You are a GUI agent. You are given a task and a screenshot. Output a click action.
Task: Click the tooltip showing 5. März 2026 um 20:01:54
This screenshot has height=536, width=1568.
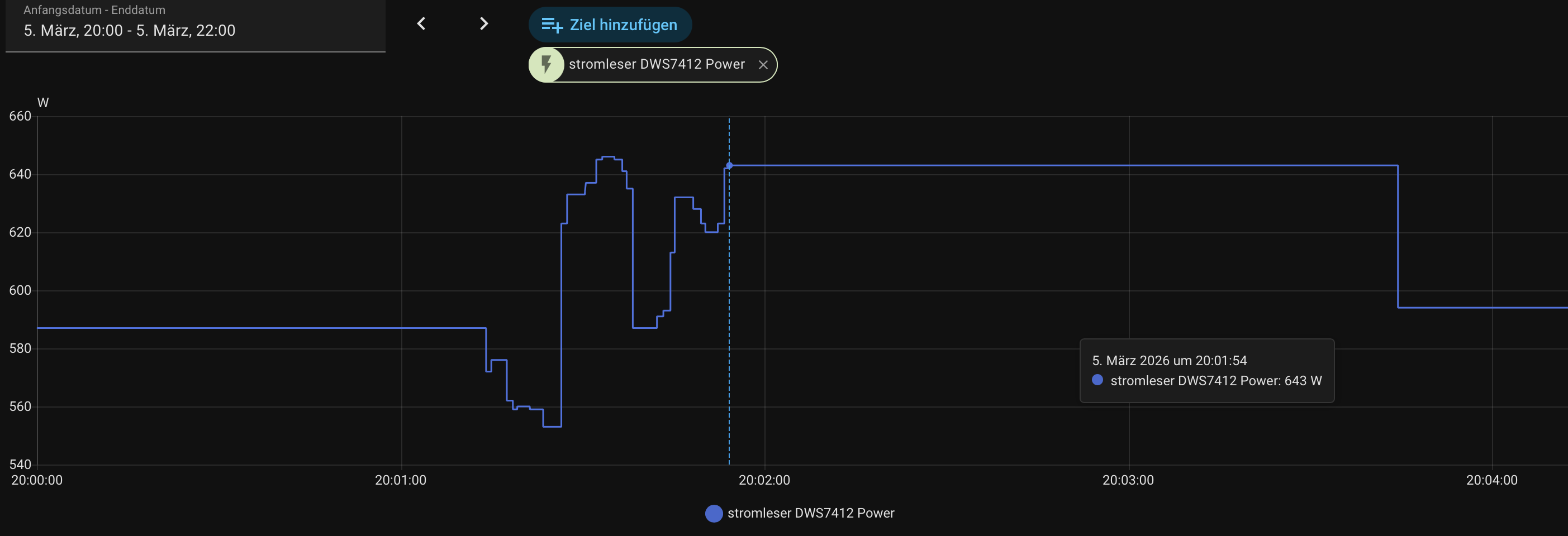(1206, 371)
